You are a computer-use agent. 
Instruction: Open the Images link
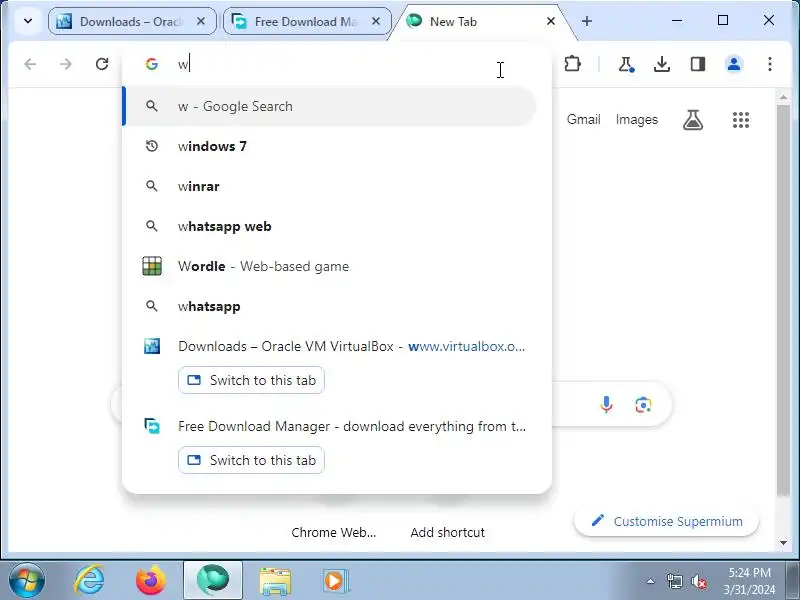pyautogui.click(x=637, y=119)
